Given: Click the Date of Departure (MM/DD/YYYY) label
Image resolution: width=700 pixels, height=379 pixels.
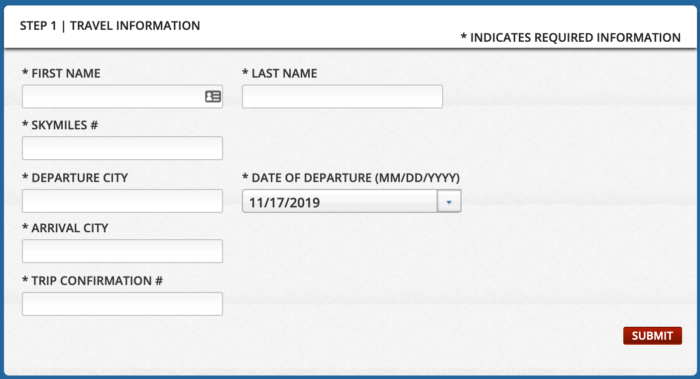Looking at the screenshot, I should (x=351, y=178).
